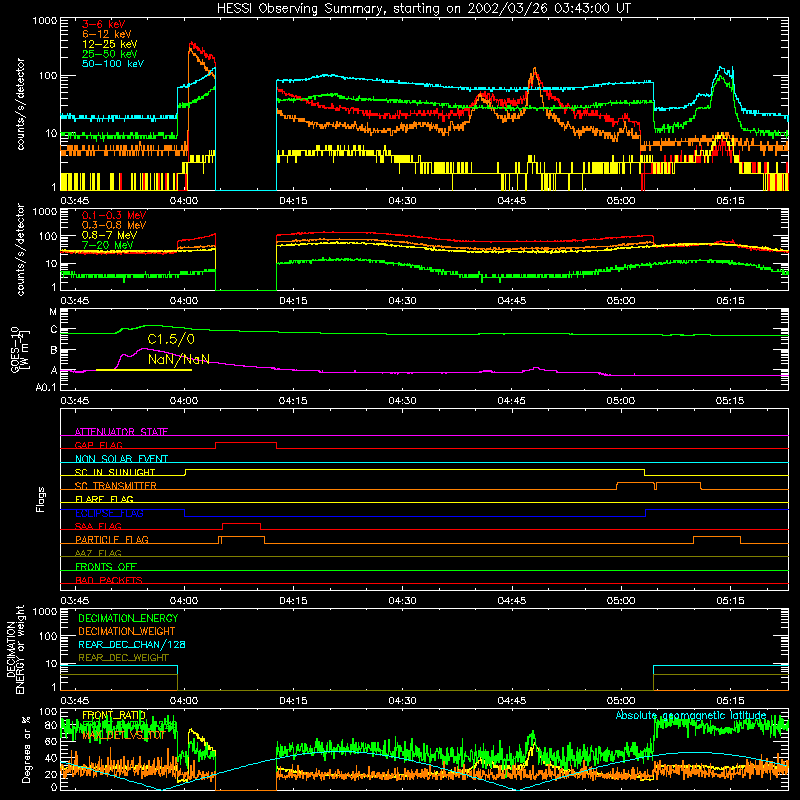Click the DECIMATION_ENERGY legend label
Viewport: 800px width, 800px height.
click(128, 618)
